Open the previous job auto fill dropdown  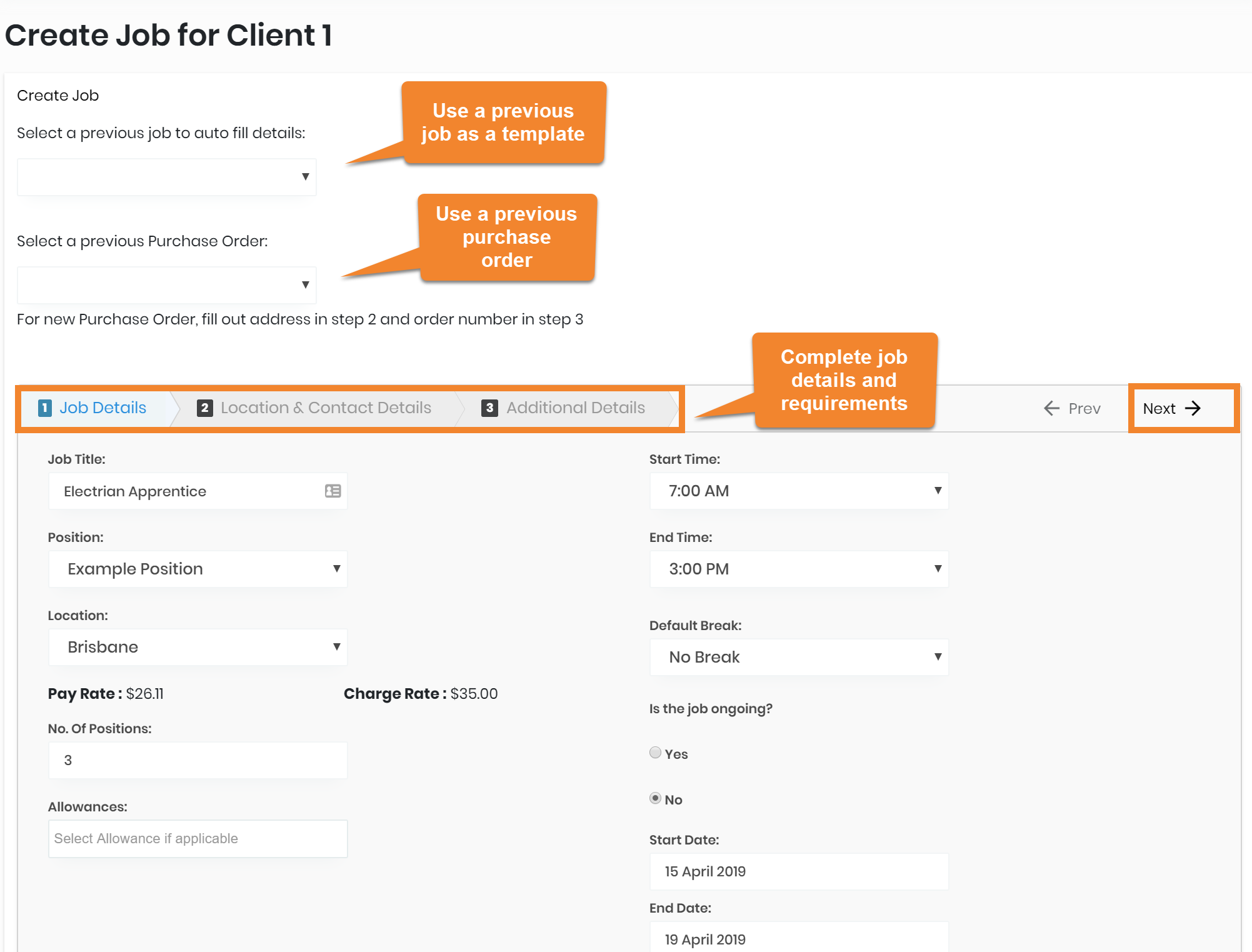point(166,177)
